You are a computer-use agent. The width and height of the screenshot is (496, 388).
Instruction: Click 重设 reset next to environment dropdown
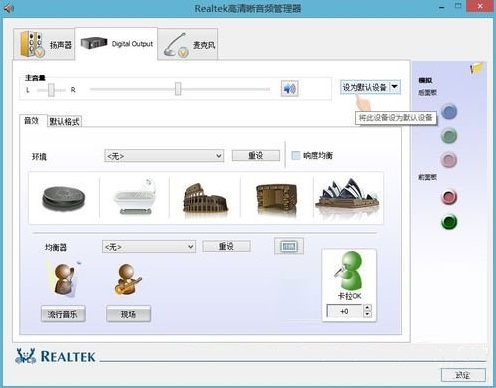(256, 155)
